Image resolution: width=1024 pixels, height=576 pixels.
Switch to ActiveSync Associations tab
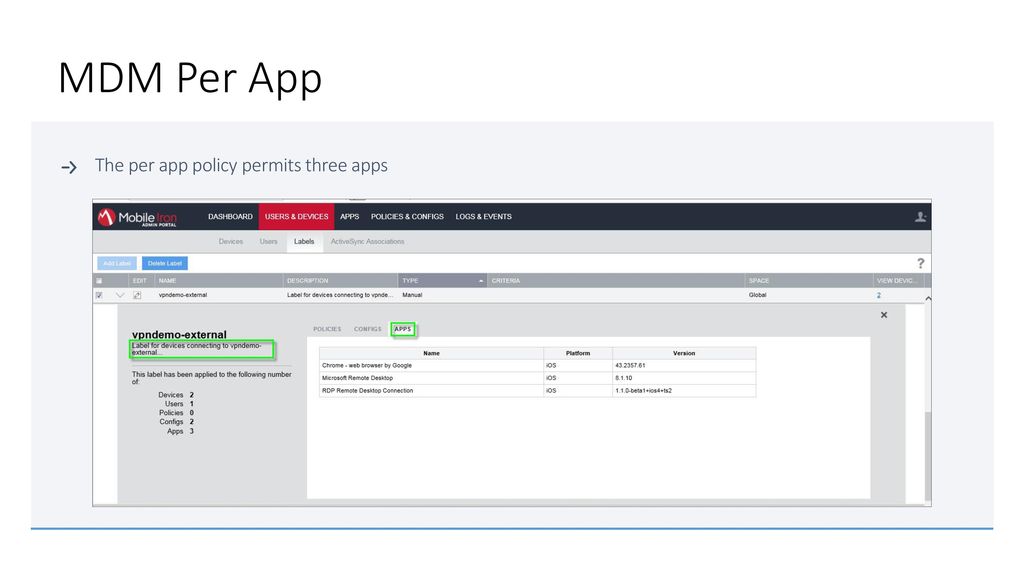tap(367, 242)
